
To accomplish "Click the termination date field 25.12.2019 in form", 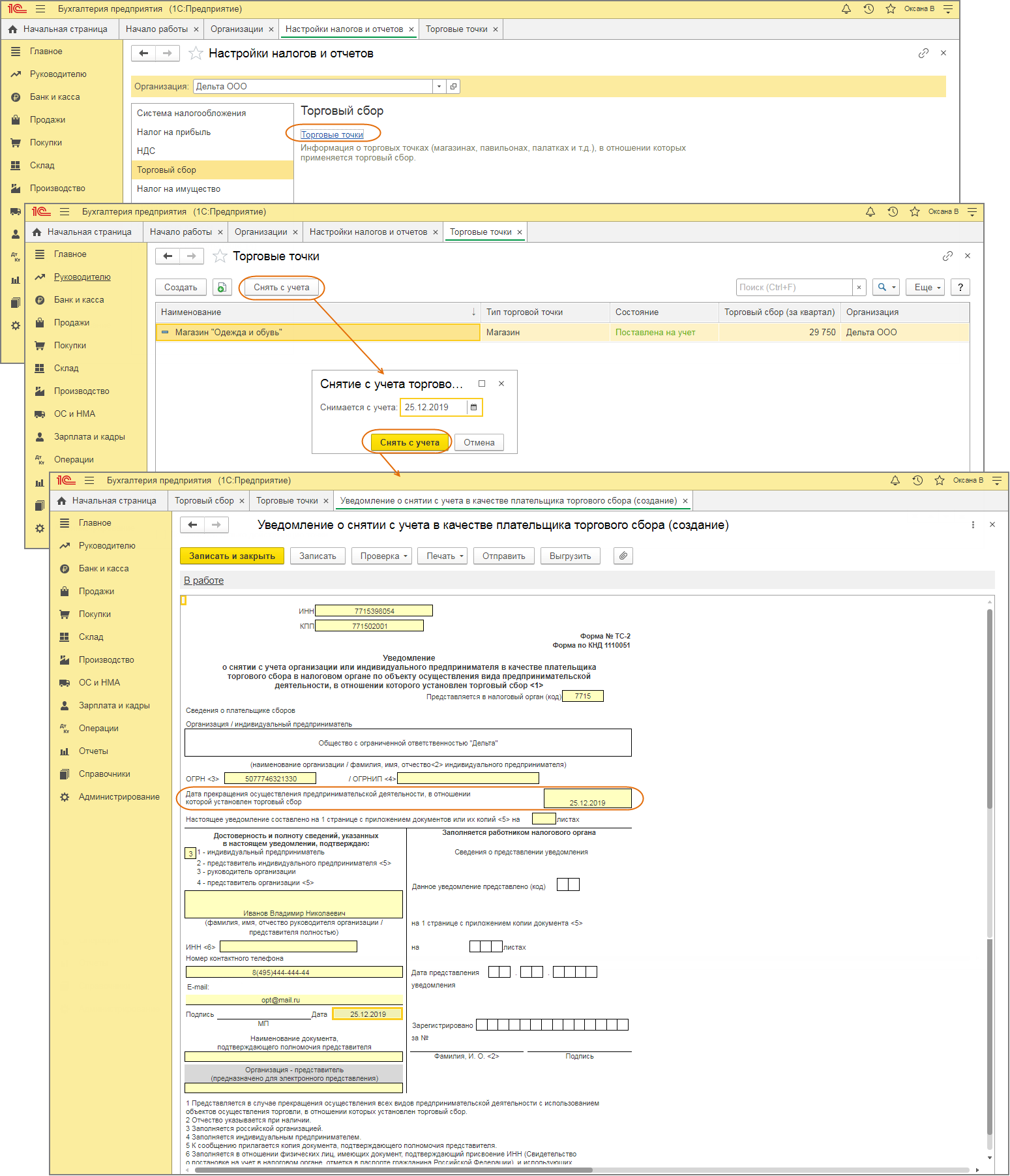I will [587, 798].
